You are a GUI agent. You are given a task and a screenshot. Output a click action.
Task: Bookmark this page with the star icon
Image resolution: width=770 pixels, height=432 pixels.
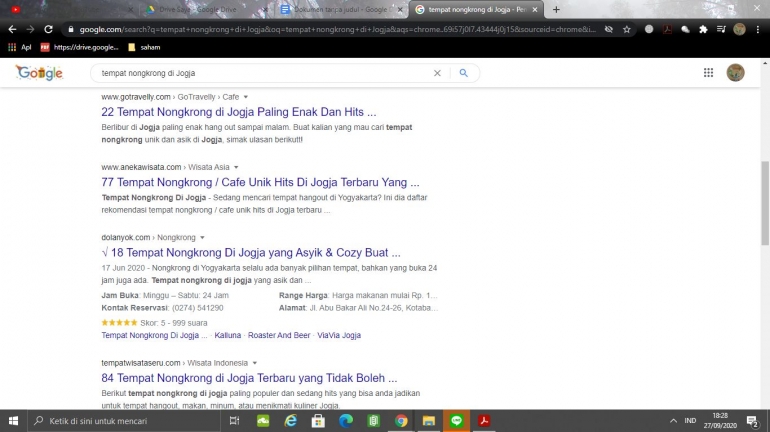tap(627, 29)
